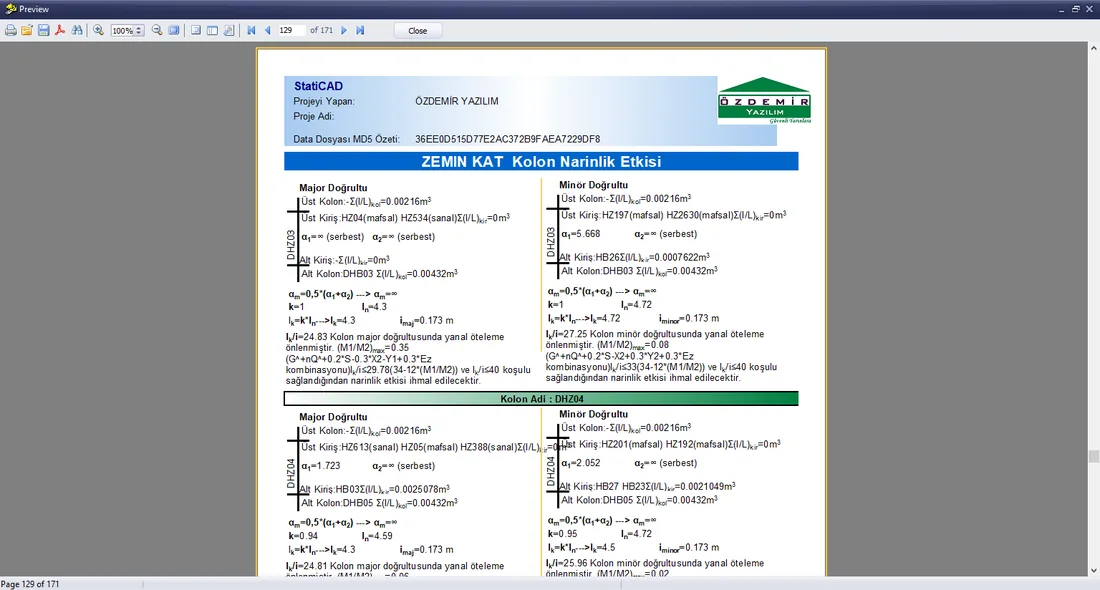Zoom out with the magnifier minus icon
Viewport: 1100px width, 590px height.
click(x=157, y=30)
